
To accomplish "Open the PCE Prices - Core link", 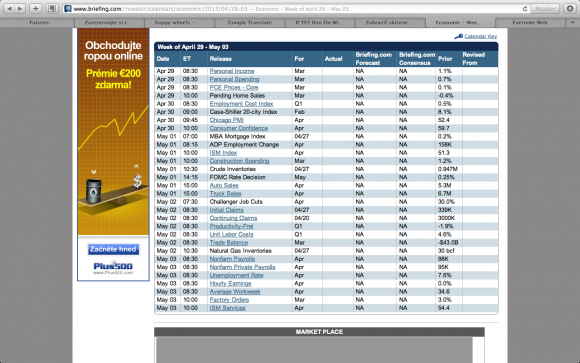I will pyautogui.click(x=234, y=87).
